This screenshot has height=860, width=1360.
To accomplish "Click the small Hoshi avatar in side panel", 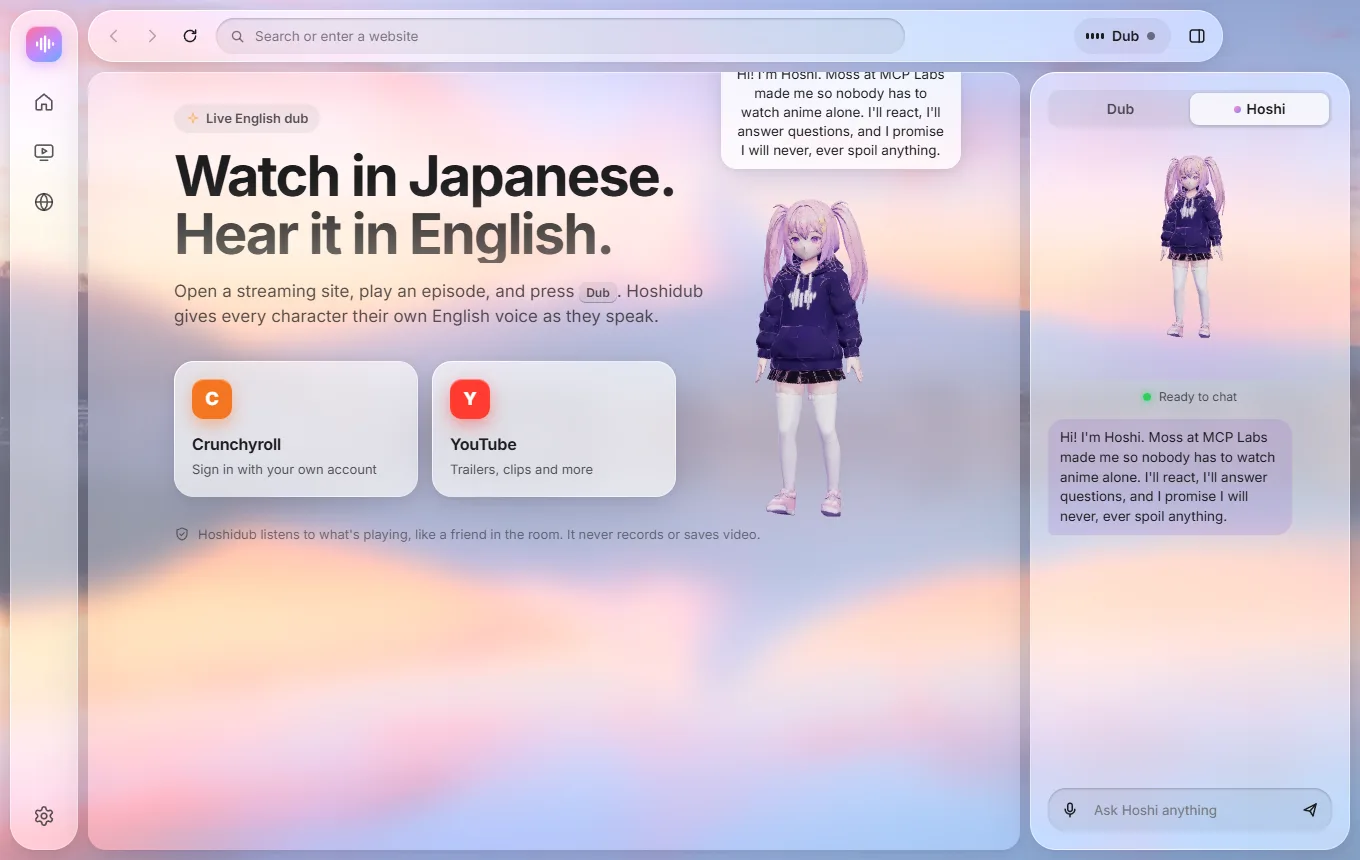I will click(1191, 247).
